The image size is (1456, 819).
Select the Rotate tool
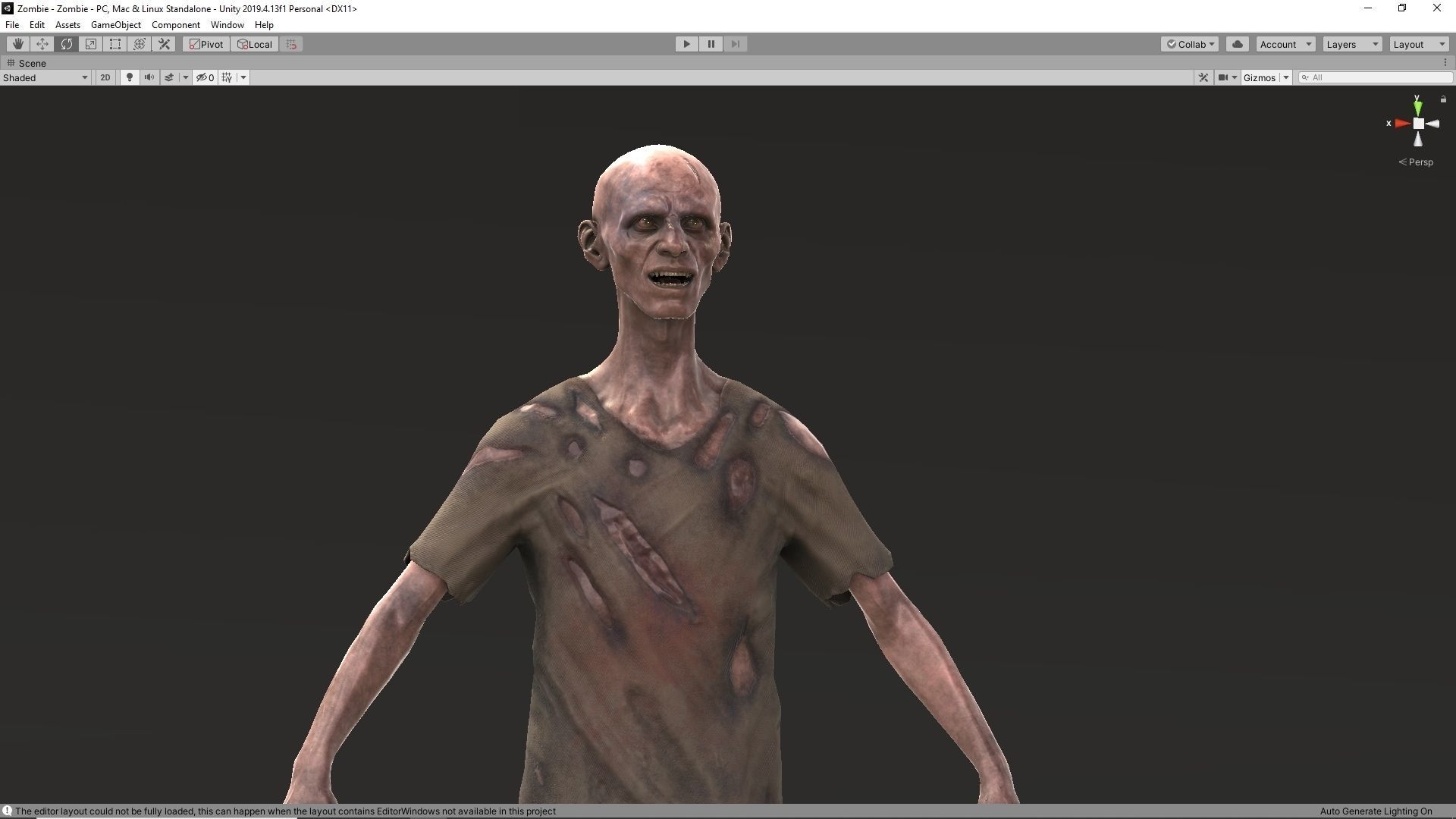[67, 44]
